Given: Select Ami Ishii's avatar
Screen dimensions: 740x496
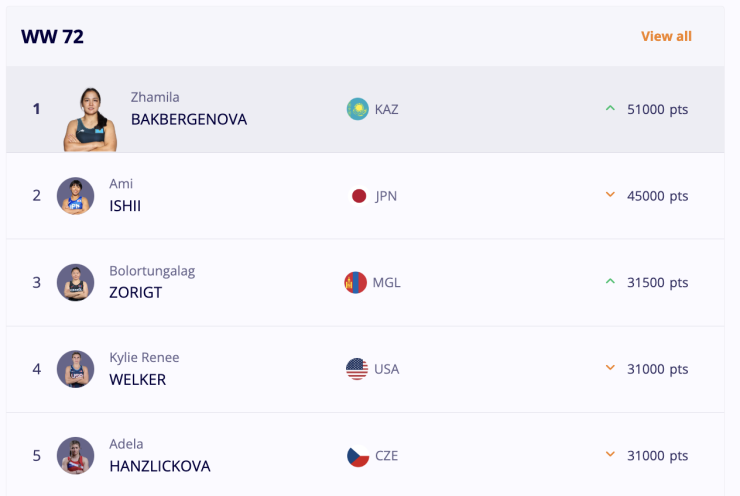Looking at the screenshot, I should click(x=76, y=196).
